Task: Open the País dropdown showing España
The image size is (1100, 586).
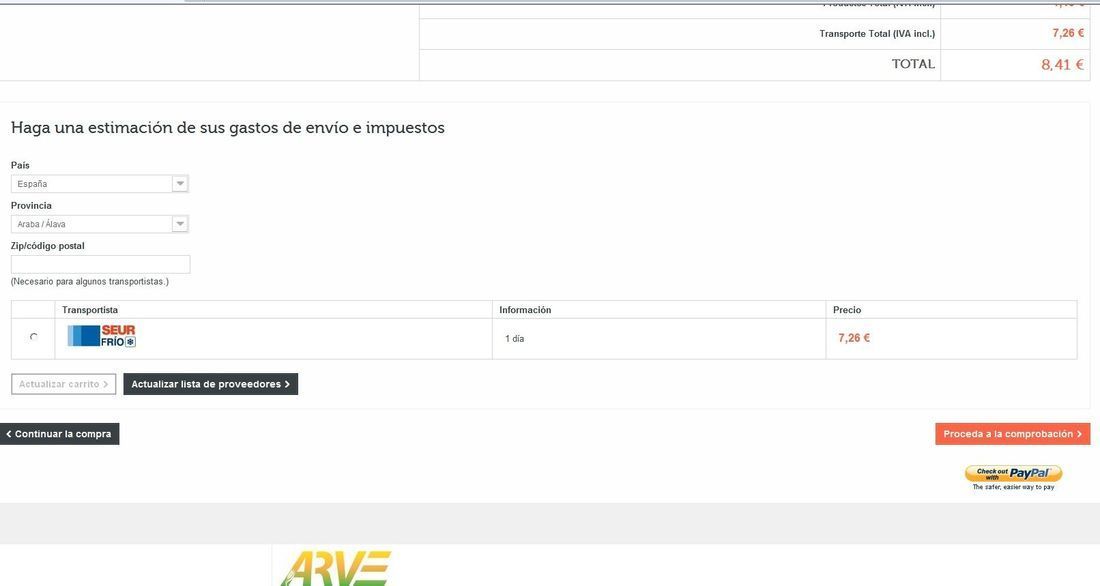Action: pos(100,184)
